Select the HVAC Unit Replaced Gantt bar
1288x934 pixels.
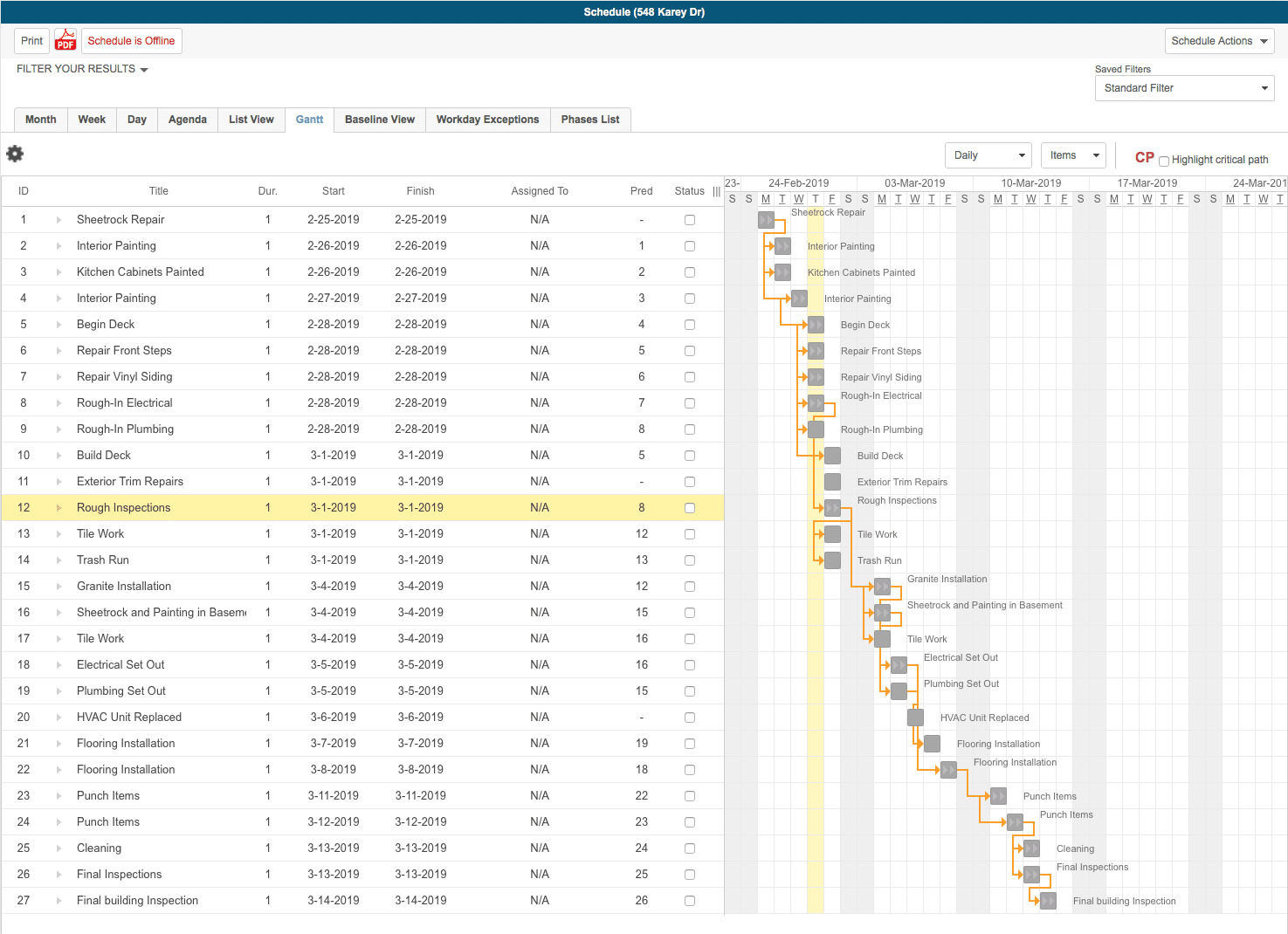(x=915, y=718)
